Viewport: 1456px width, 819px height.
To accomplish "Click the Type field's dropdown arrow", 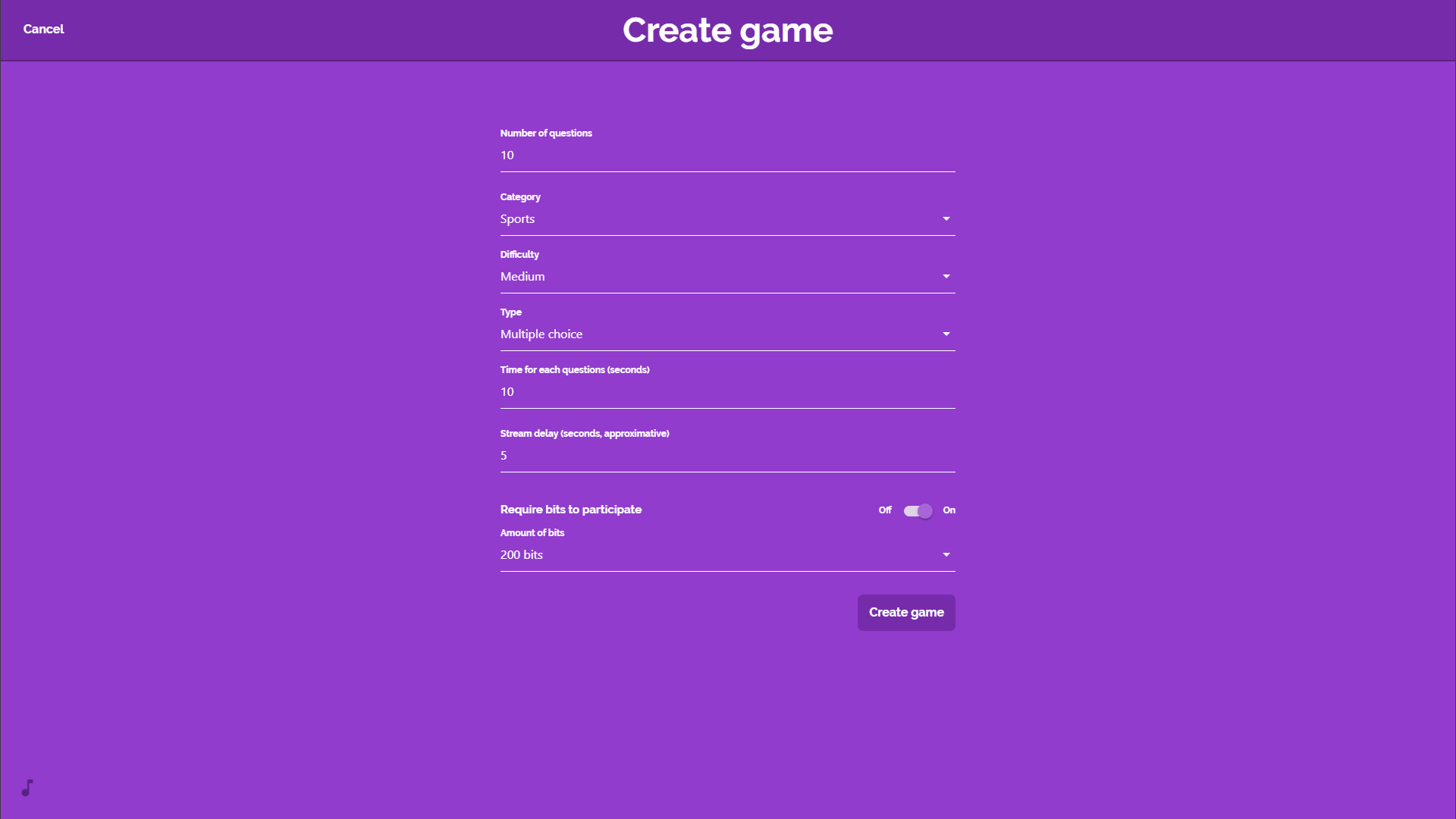I will (946, 334).
